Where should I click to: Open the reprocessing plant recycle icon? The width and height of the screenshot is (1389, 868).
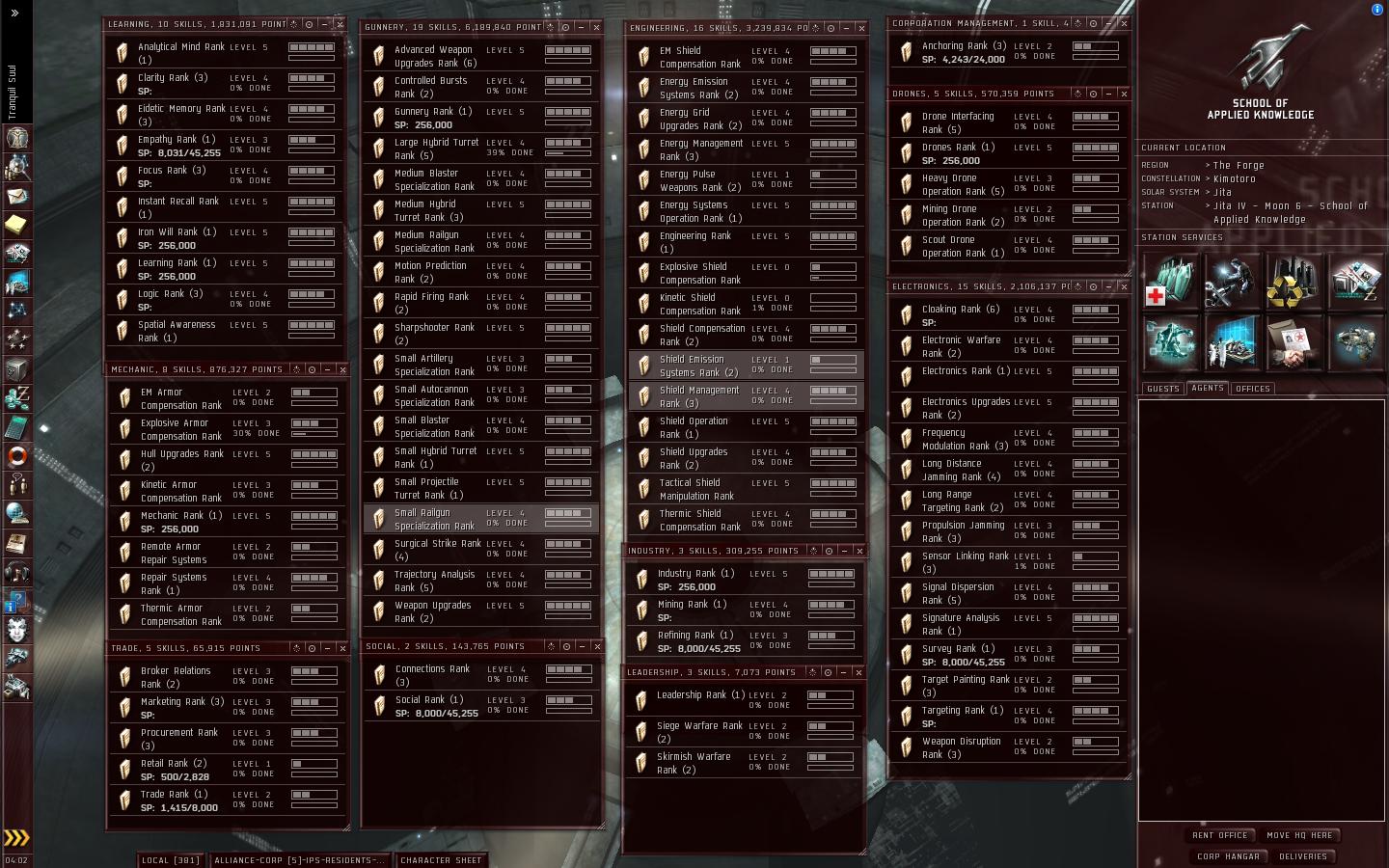point(1294,282)
